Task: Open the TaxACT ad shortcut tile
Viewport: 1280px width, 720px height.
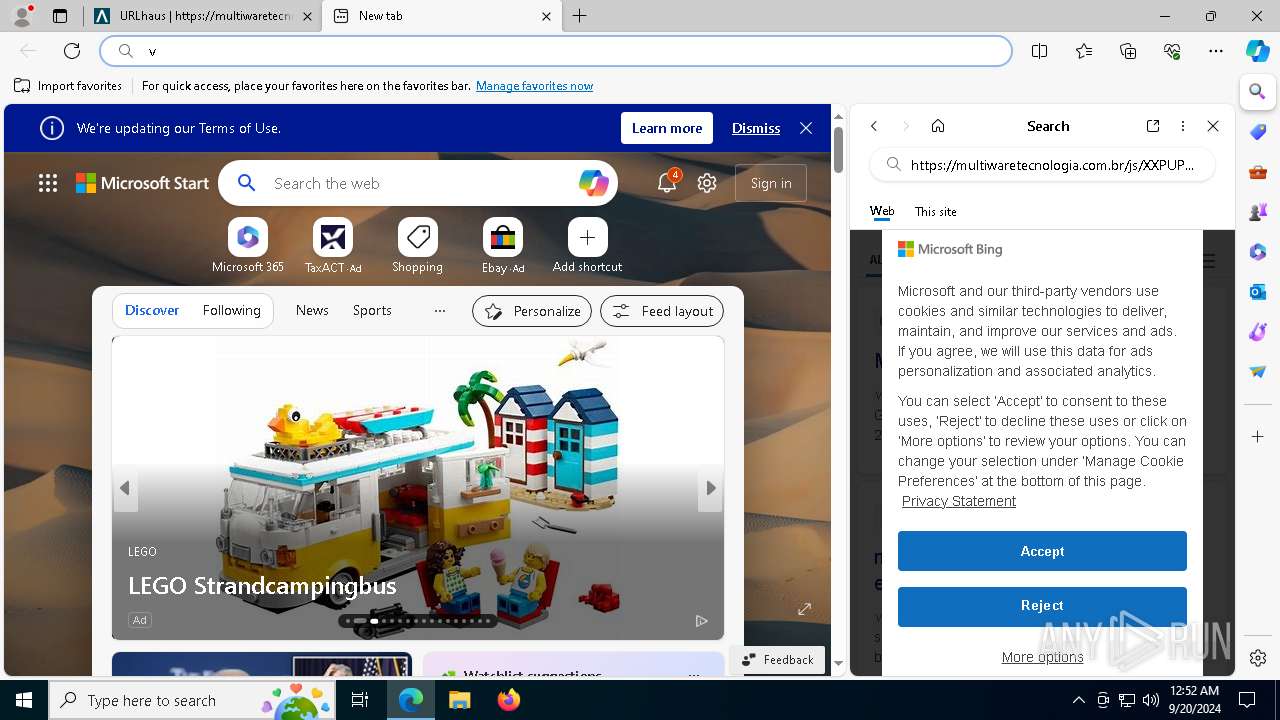Action: pos(333,246)
